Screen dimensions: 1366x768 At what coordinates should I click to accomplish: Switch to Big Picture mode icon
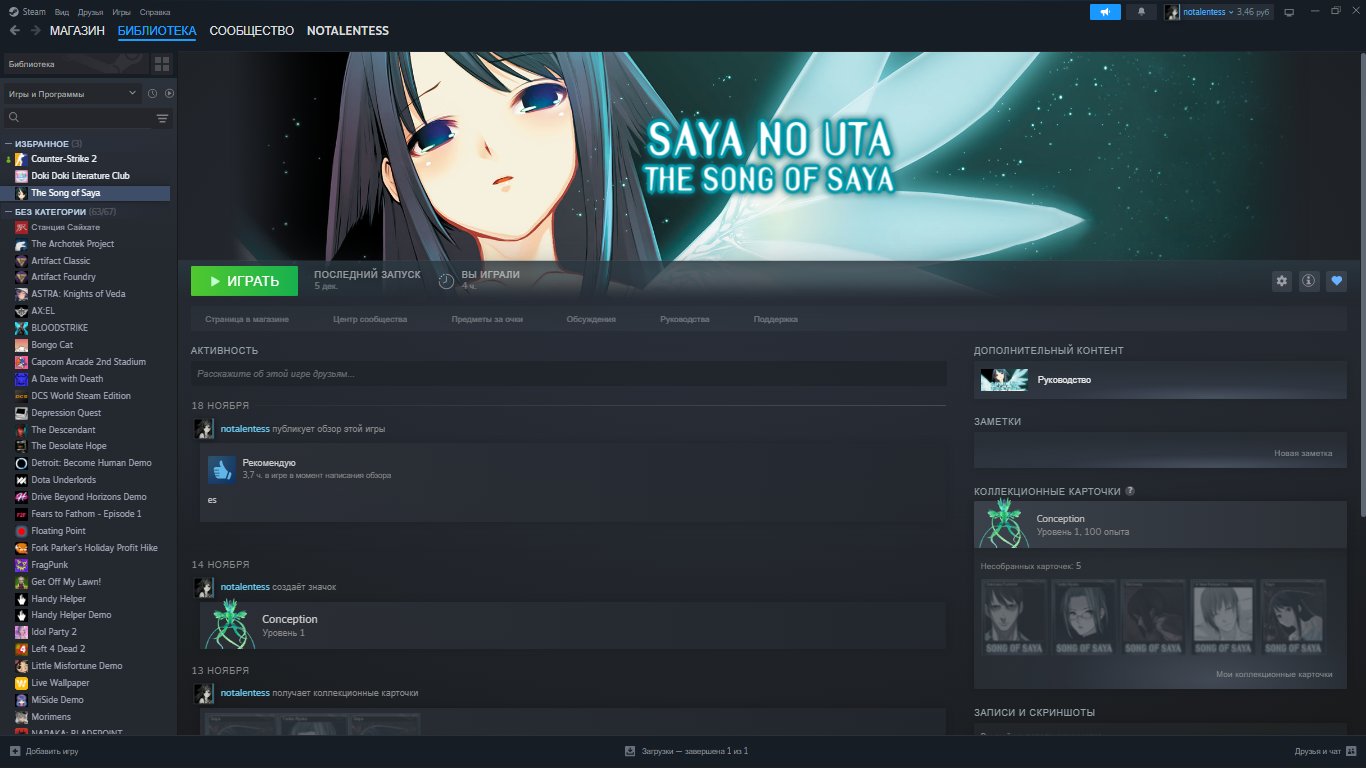(x=1289, y=12)
